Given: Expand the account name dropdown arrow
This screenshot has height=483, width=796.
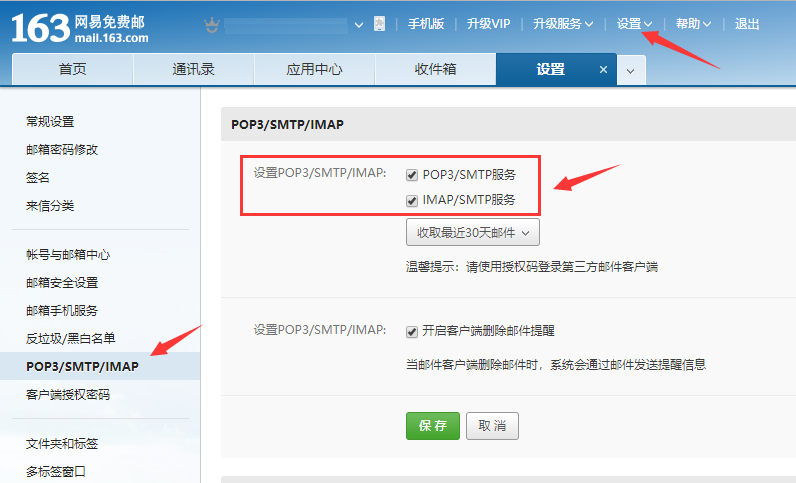Looking at the screenshot, I should (x=359, y=24).
